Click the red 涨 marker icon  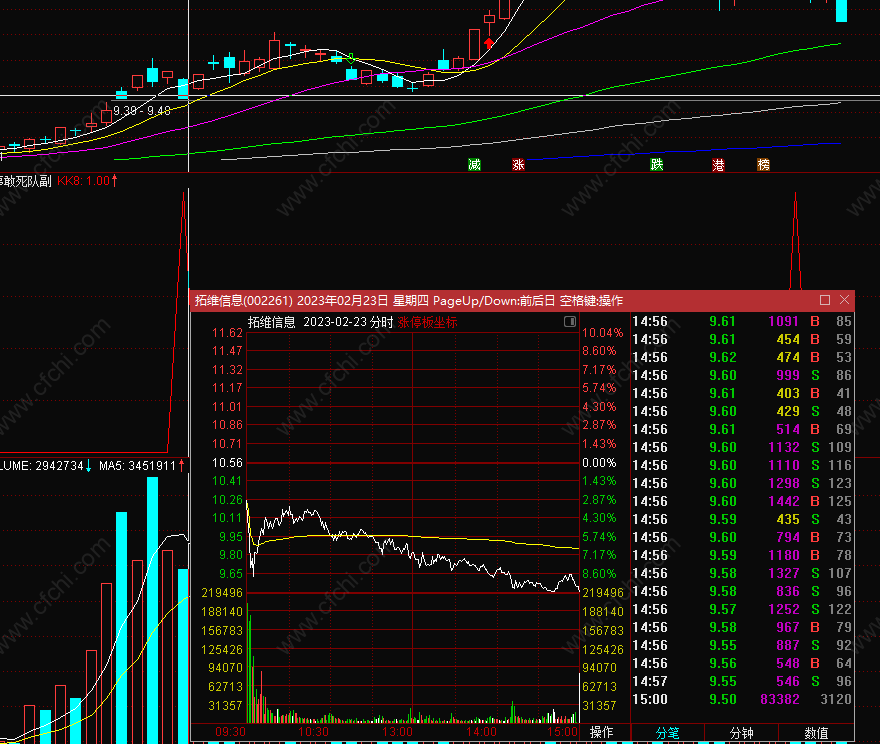518,164
